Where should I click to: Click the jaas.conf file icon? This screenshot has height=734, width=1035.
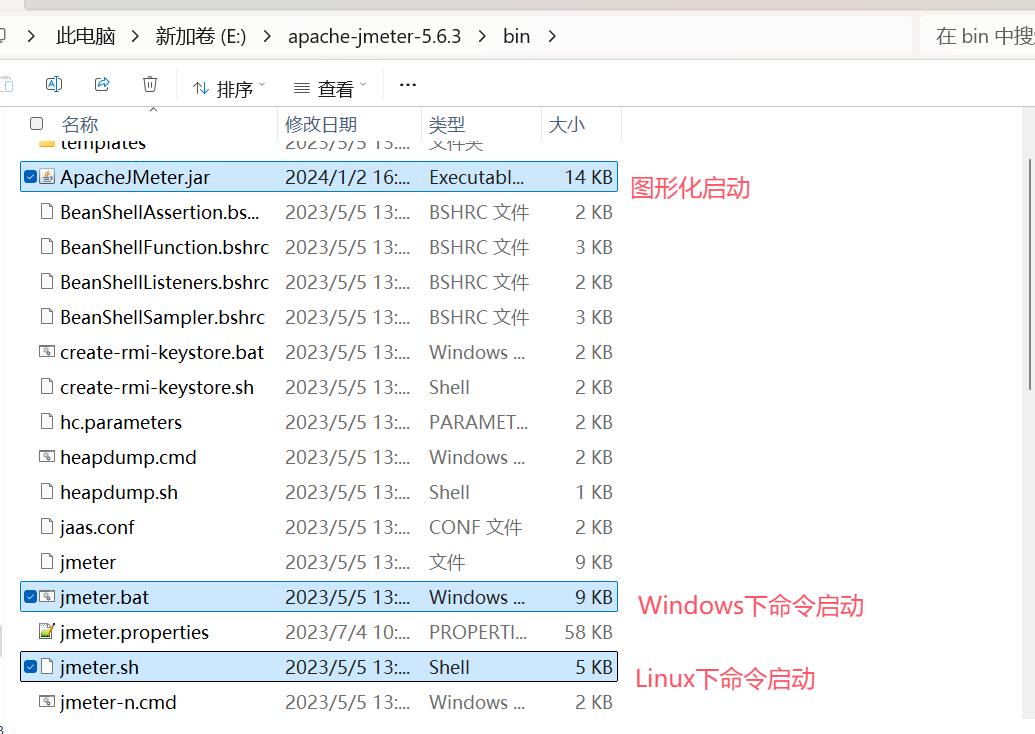(47, 527)
